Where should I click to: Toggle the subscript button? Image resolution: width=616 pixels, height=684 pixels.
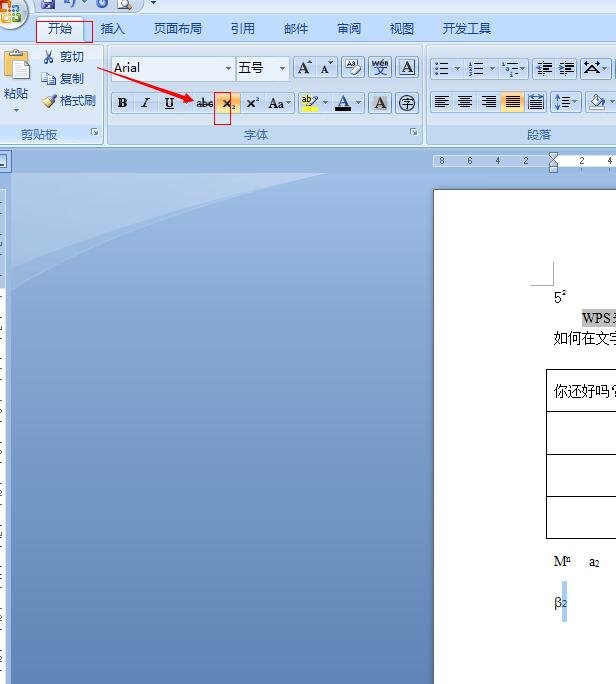tap(228, 103)
